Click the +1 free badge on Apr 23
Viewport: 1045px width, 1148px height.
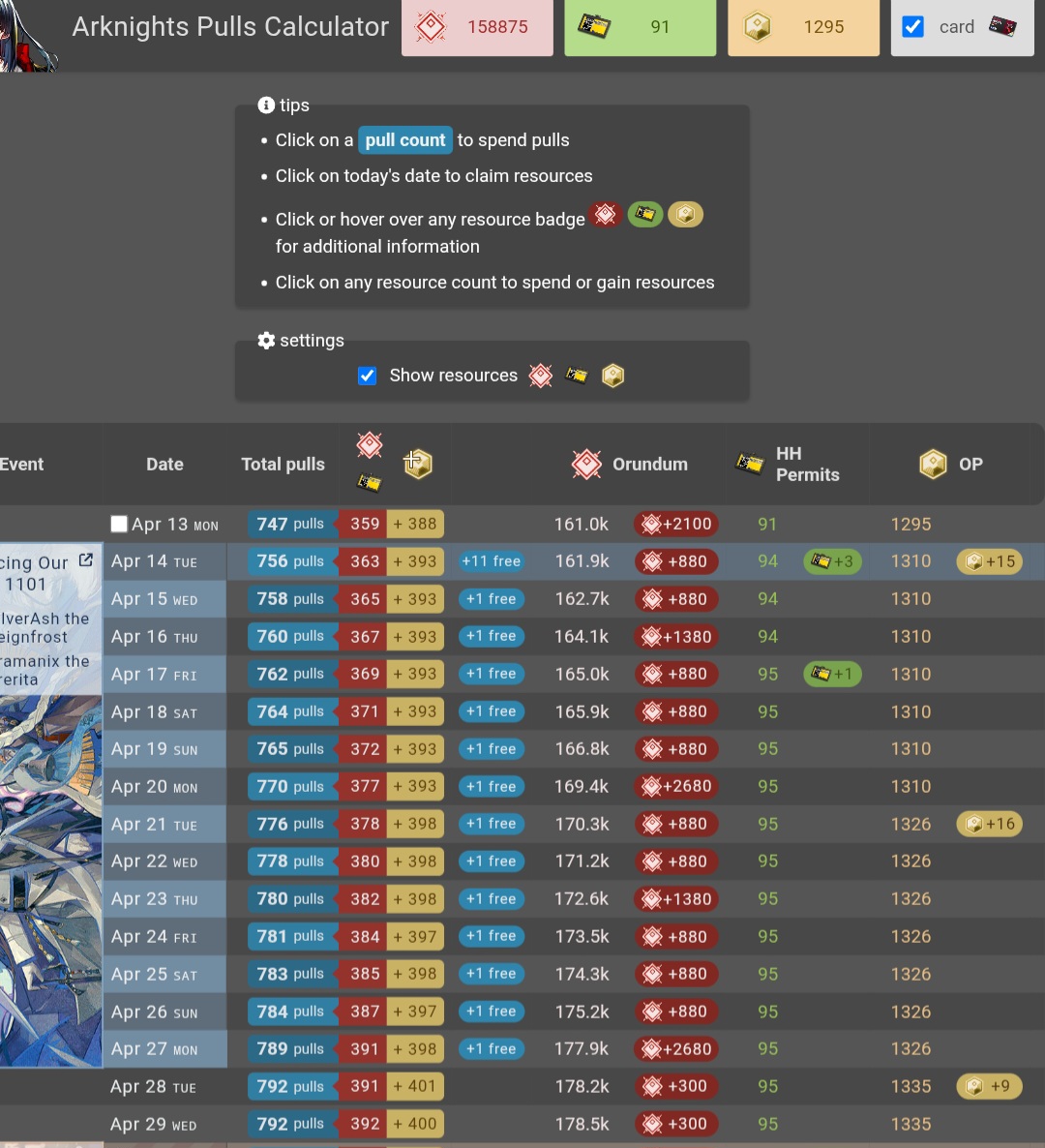[x=491, y=898]
